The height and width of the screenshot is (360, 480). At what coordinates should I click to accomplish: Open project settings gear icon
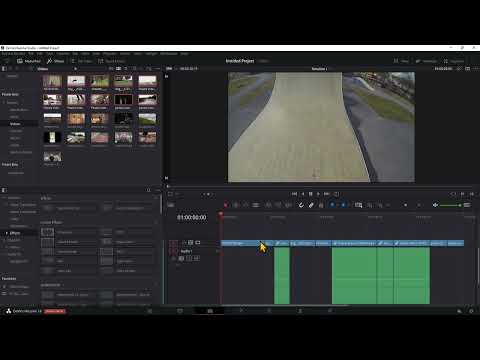pyautogui.click(x=471, y=311)
